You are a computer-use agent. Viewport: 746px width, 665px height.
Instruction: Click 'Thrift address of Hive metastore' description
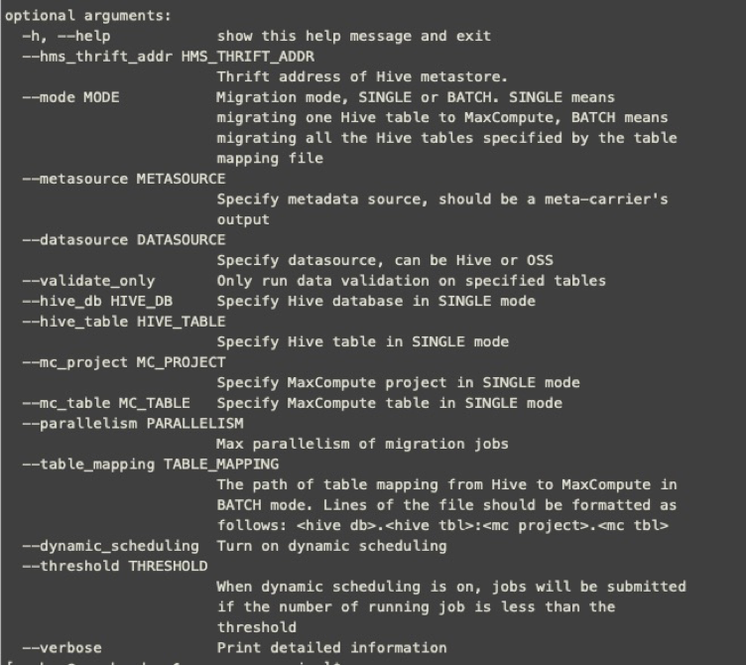tap(362, 77)
